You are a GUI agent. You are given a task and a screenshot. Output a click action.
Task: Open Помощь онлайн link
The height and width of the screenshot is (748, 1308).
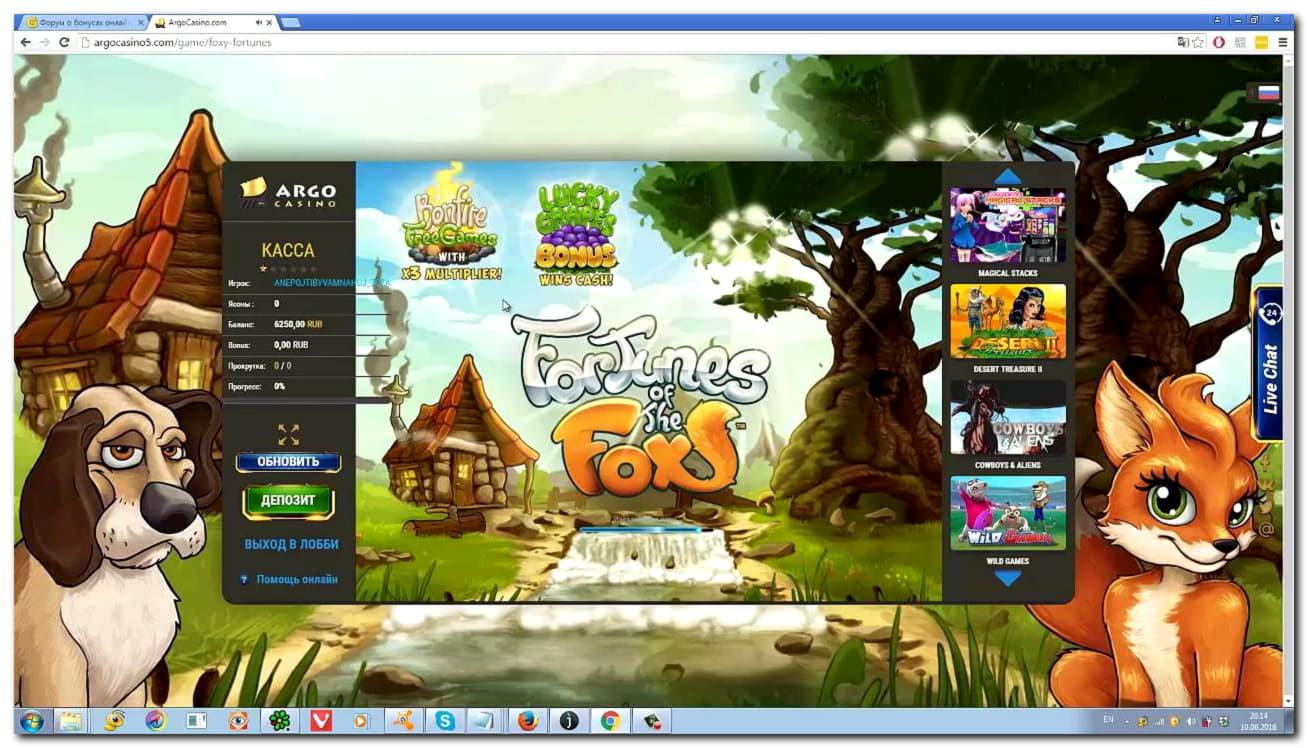pos(297,579)
